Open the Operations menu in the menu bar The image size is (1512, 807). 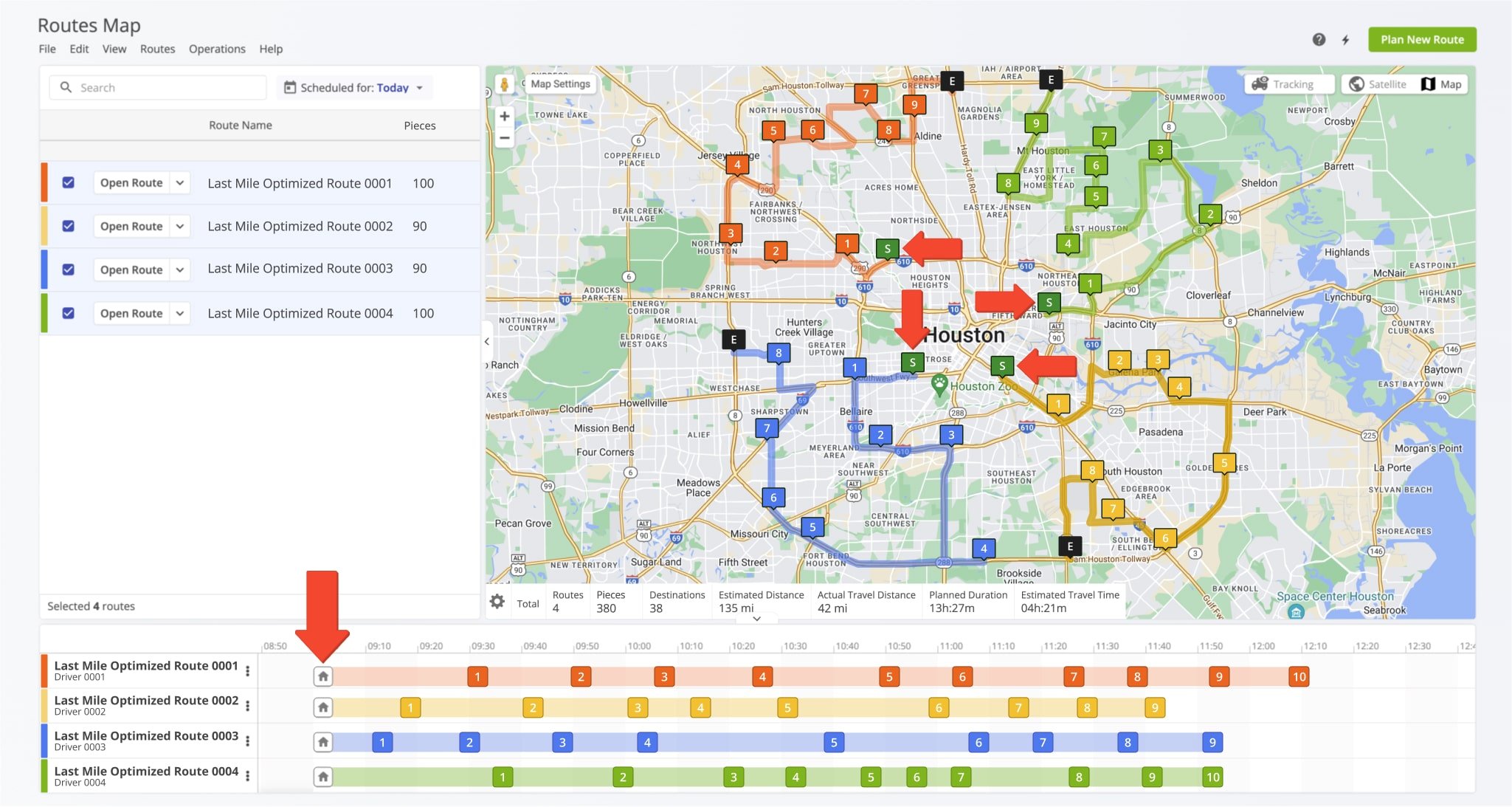[216, 48]
